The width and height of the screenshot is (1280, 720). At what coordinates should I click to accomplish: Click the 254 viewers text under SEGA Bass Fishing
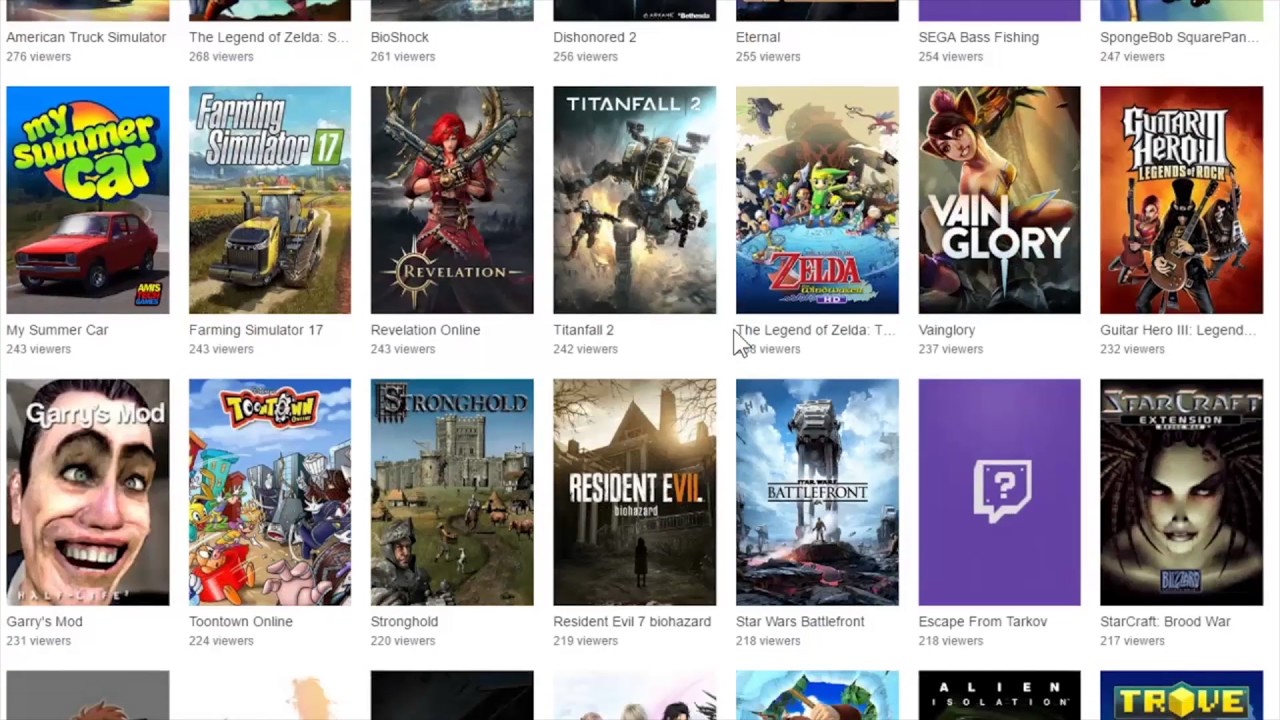click(x=951, y=57)
